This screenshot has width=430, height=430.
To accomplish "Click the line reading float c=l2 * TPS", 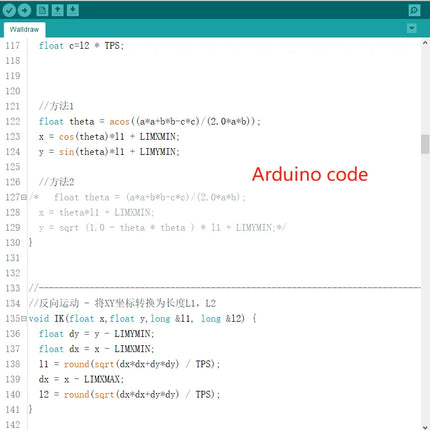I will click(x=81, y=46).
